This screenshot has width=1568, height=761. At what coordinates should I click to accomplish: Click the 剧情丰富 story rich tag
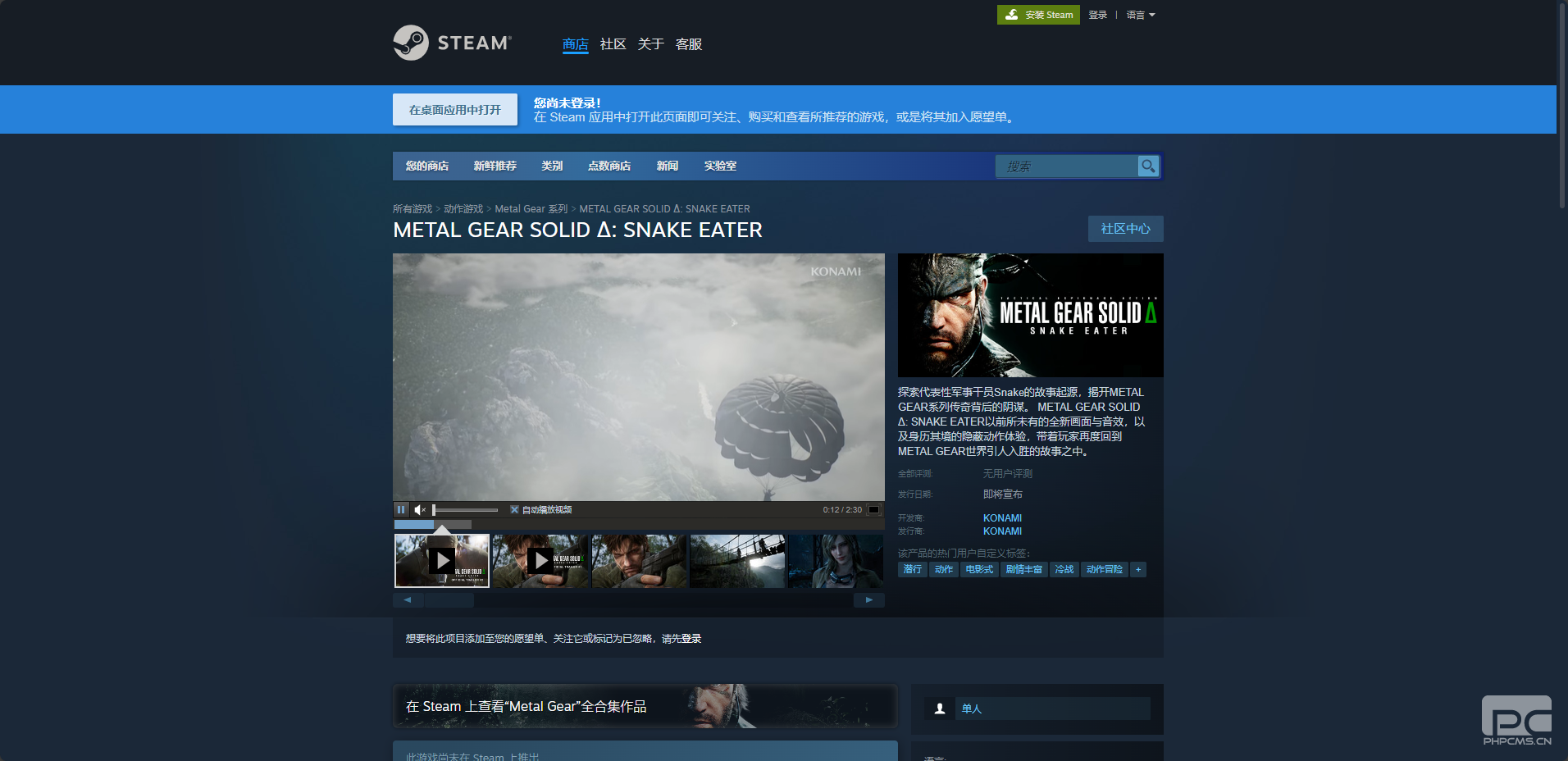[1024, 569]
